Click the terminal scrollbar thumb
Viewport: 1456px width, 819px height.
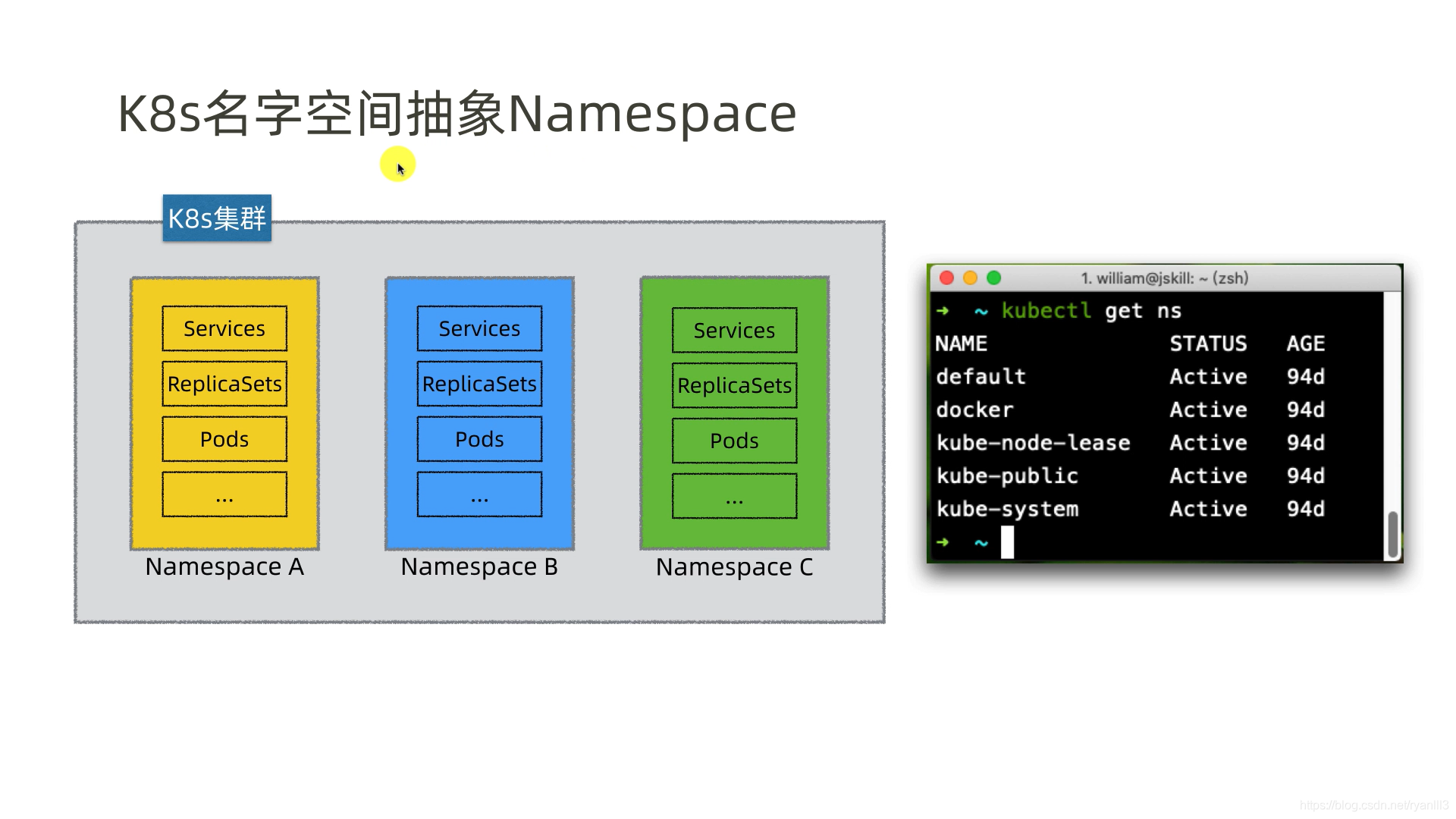(x=1392, y=535)
